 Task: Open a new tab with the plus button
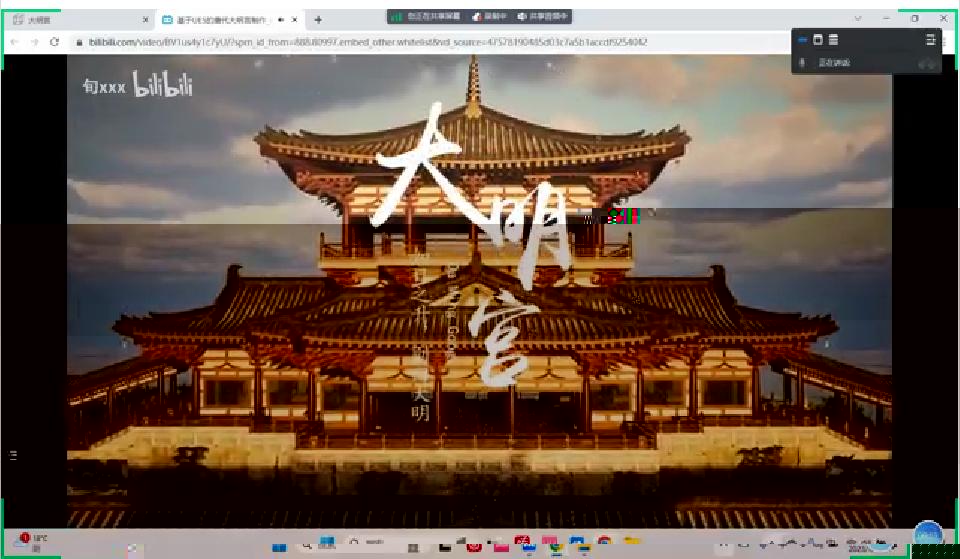(318, 20)
